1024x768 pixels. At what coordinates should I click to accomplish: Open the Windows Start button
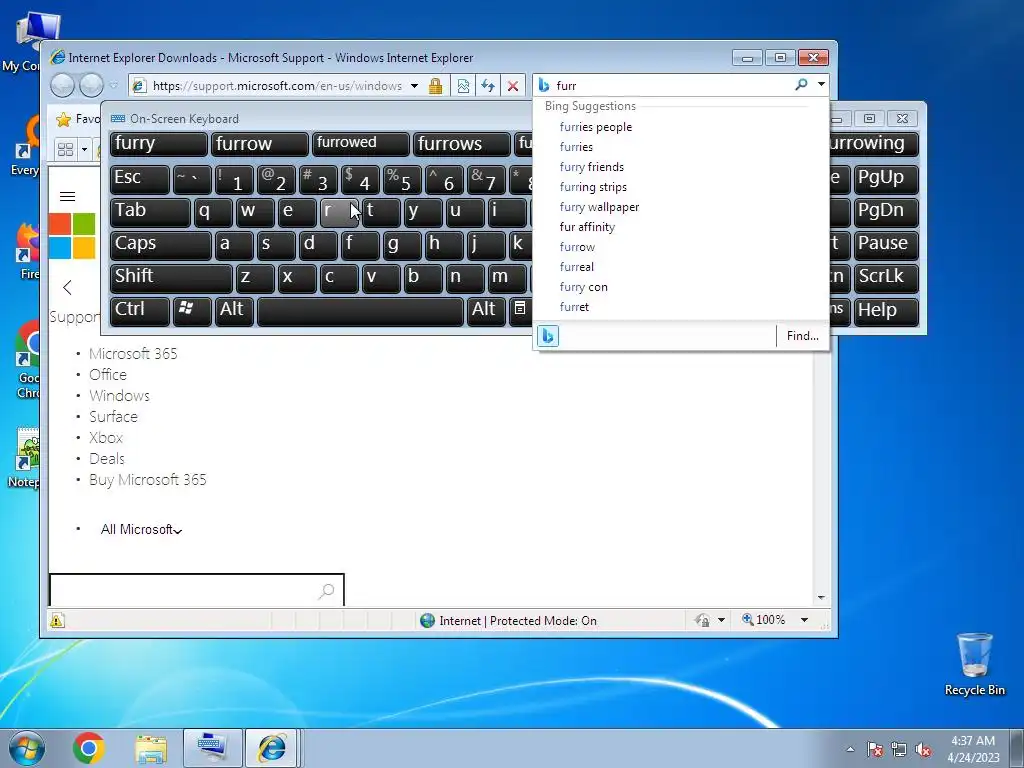[27, 748]
